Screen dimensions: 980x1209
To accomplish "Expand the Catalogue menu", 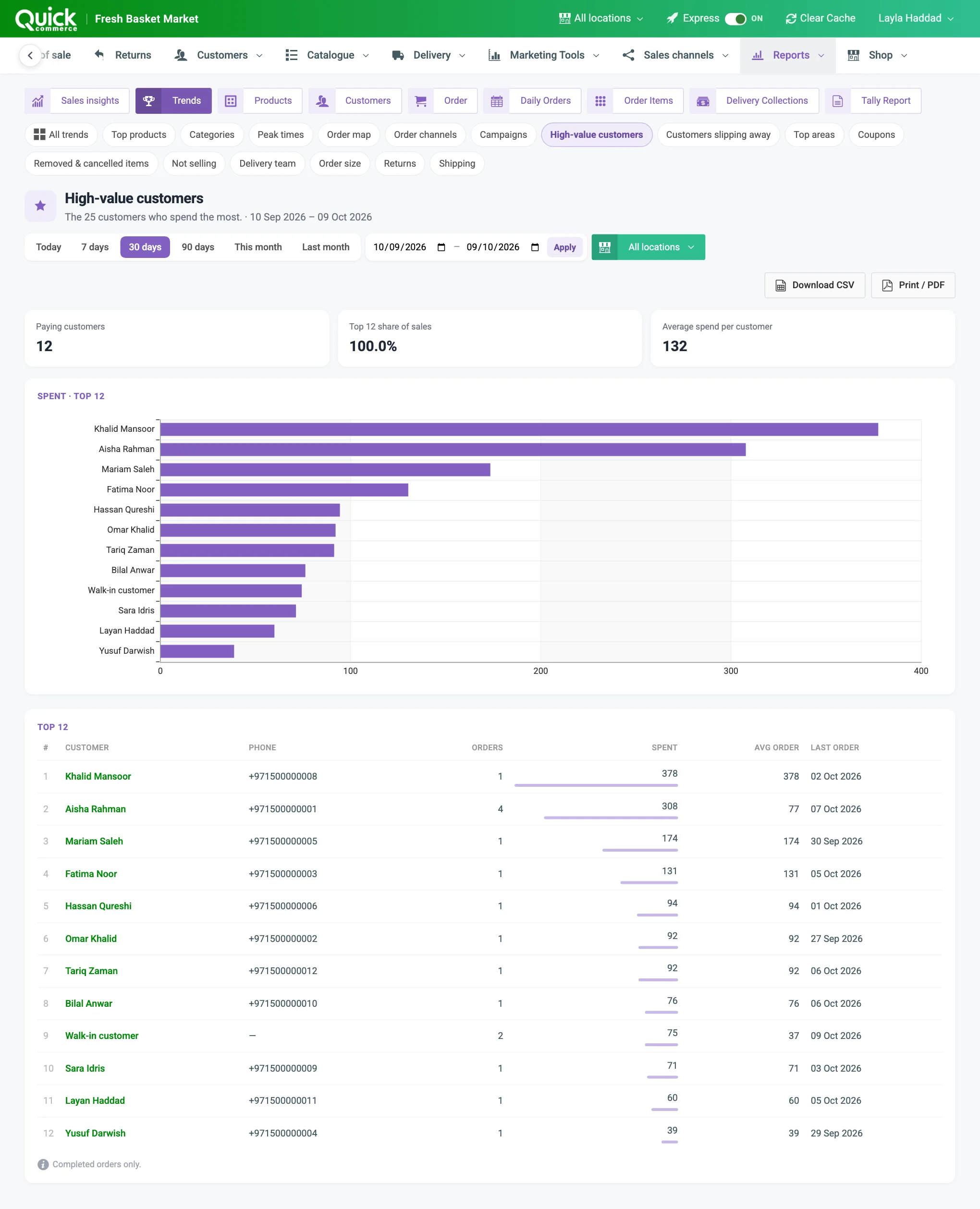I will tap(328, 55).
